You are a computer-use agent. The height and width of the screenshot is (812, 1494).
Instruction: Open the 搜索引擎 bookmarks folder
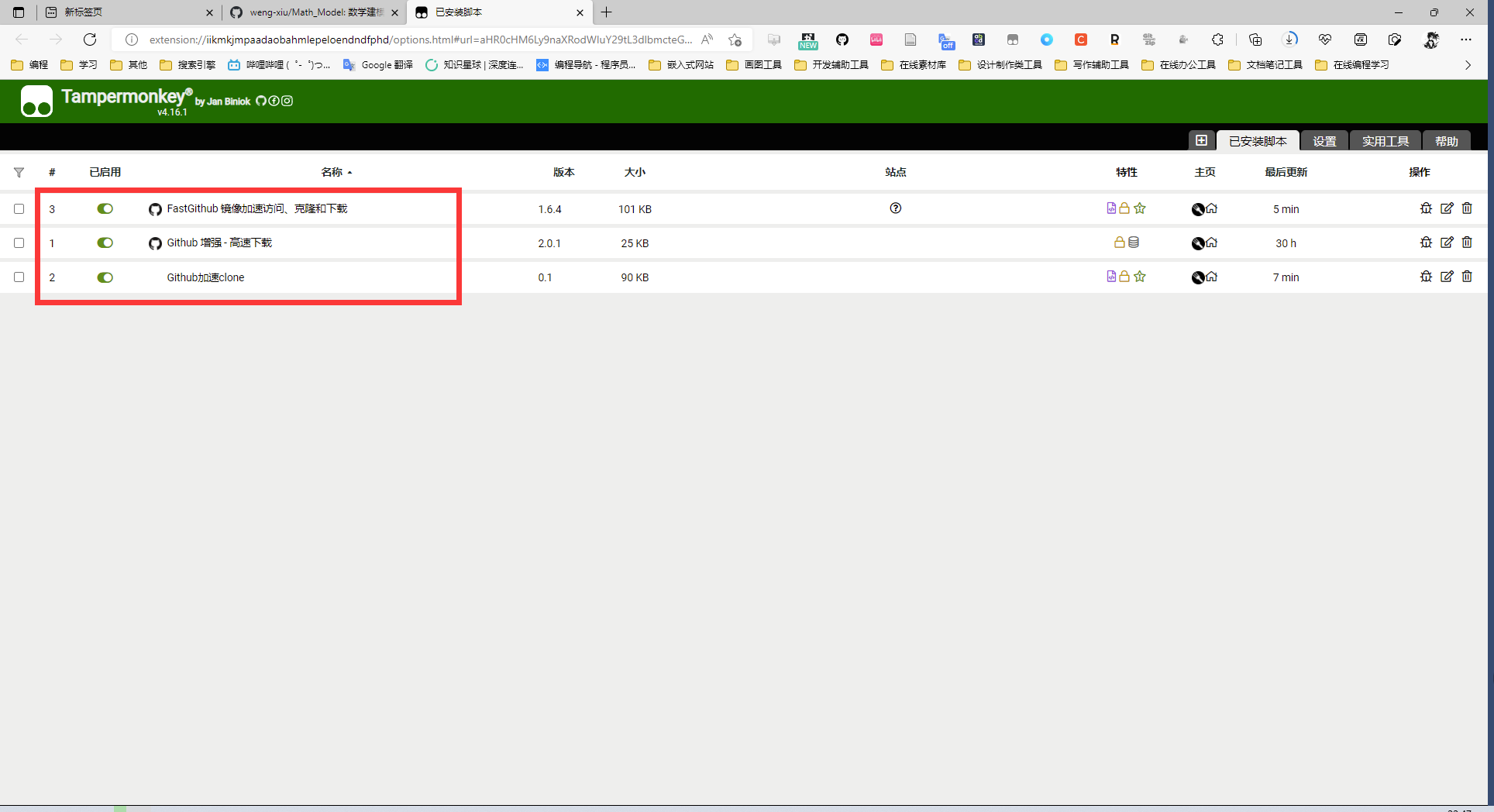click(188, 65)
